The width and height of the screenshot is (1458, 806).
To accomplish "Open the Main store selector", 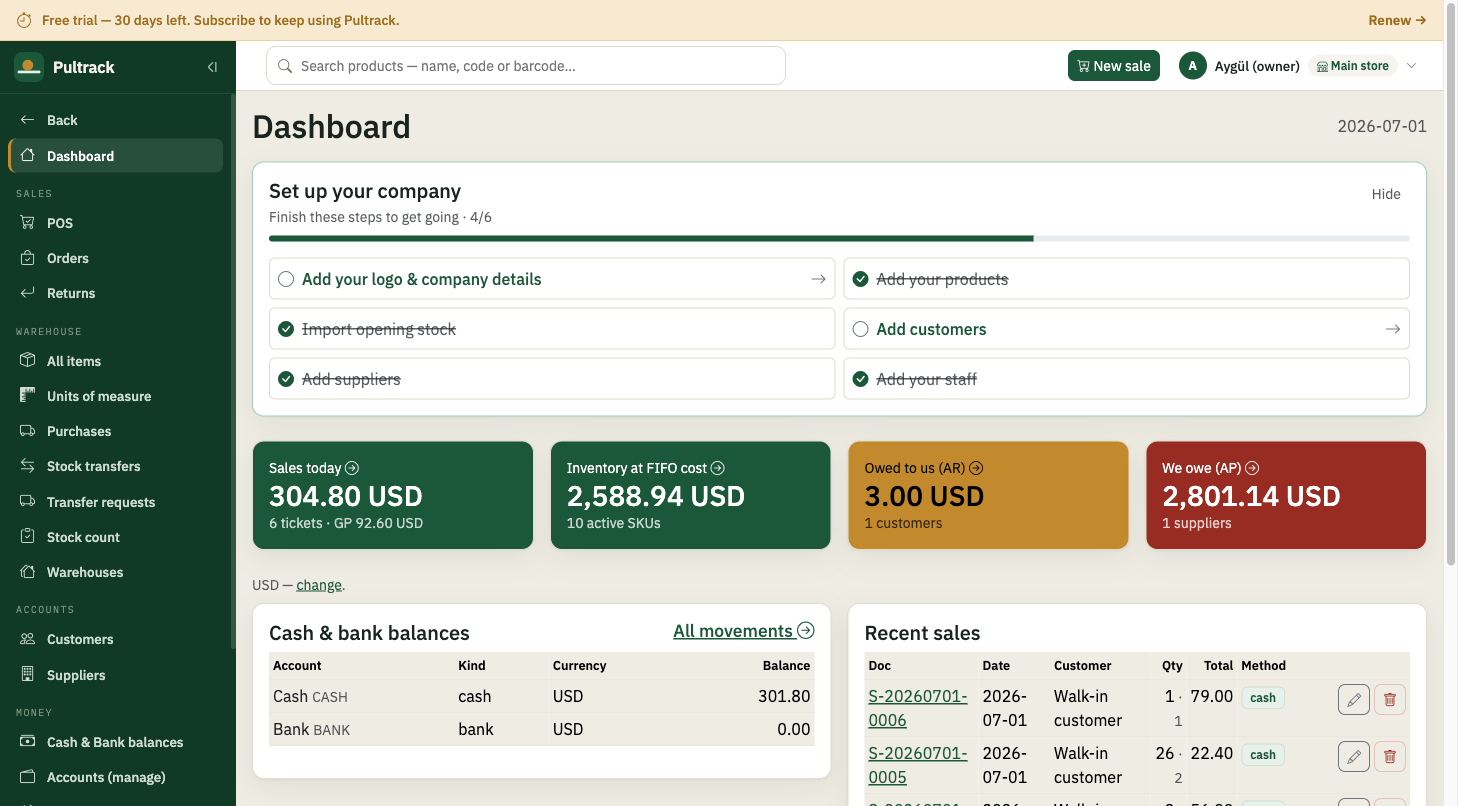I will pyautogui.click(x=1353, y=66).
